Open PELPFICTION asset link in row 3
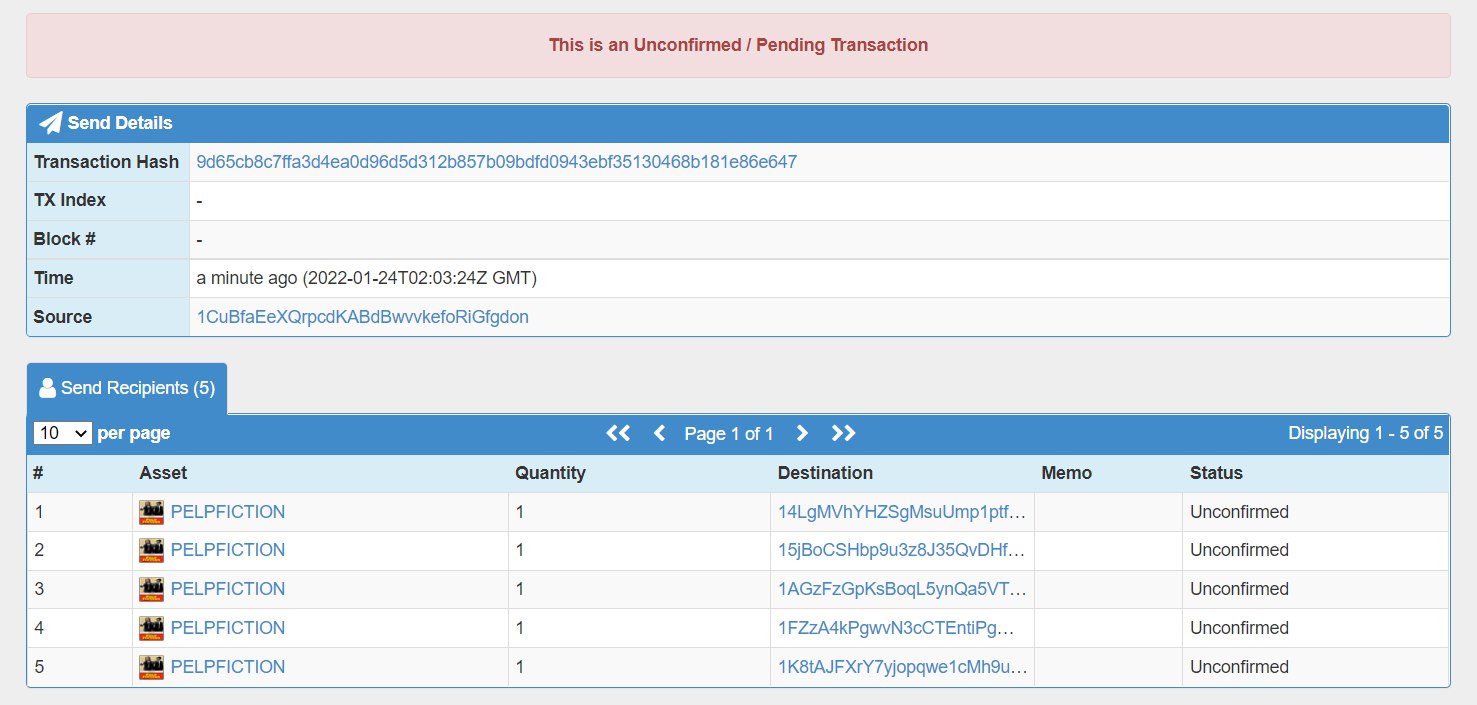Image resolution: width=1477 pixels, height=705 pixels. (228, 589)
